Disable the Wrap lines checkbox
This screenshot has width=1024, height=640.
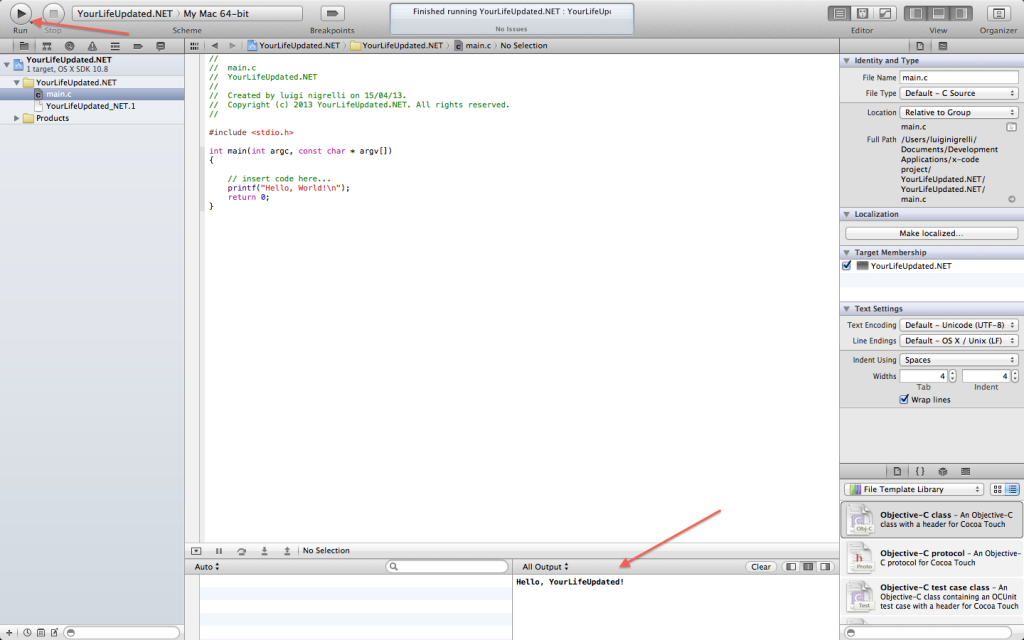click(x=905, y=399)
